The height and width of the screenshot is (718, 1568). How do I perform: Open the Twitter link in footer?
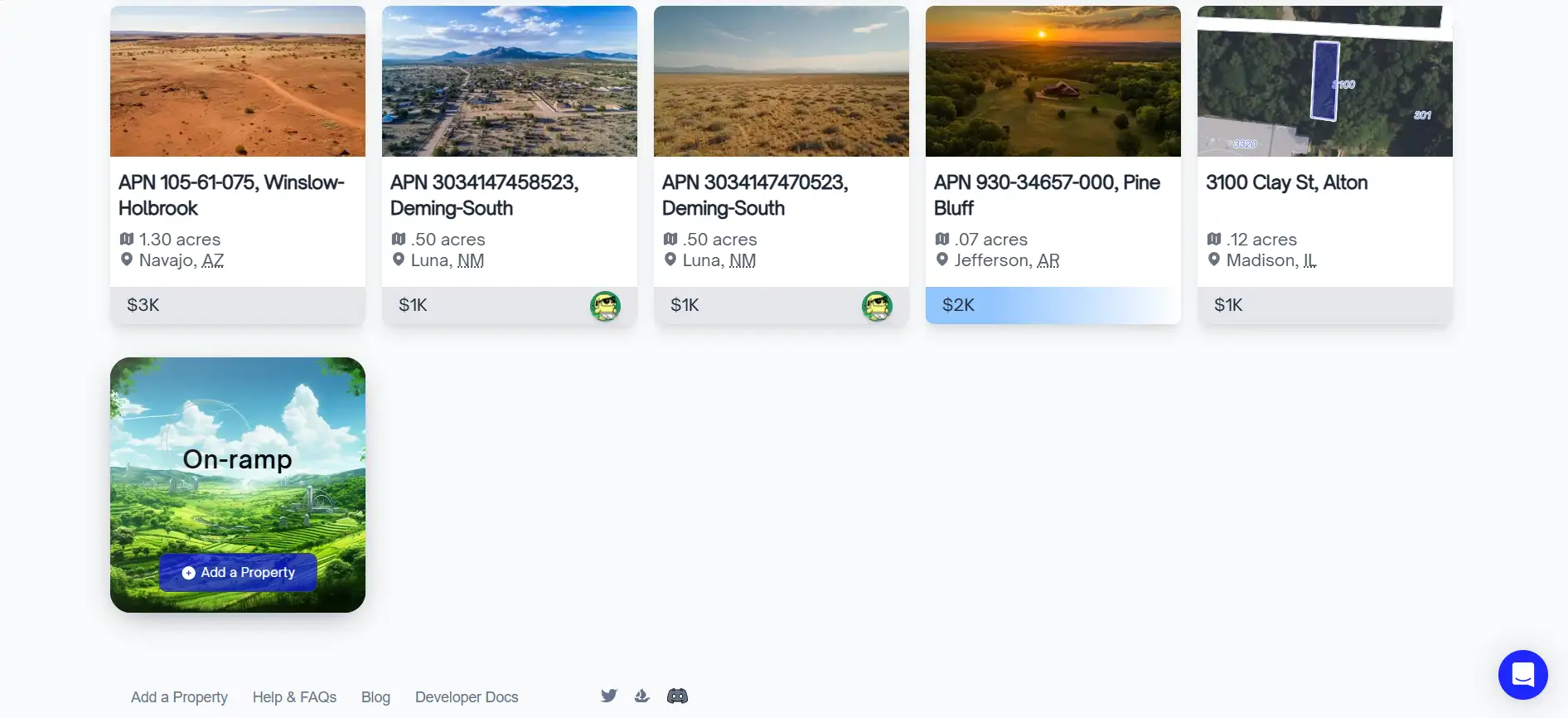coord(609,696)
